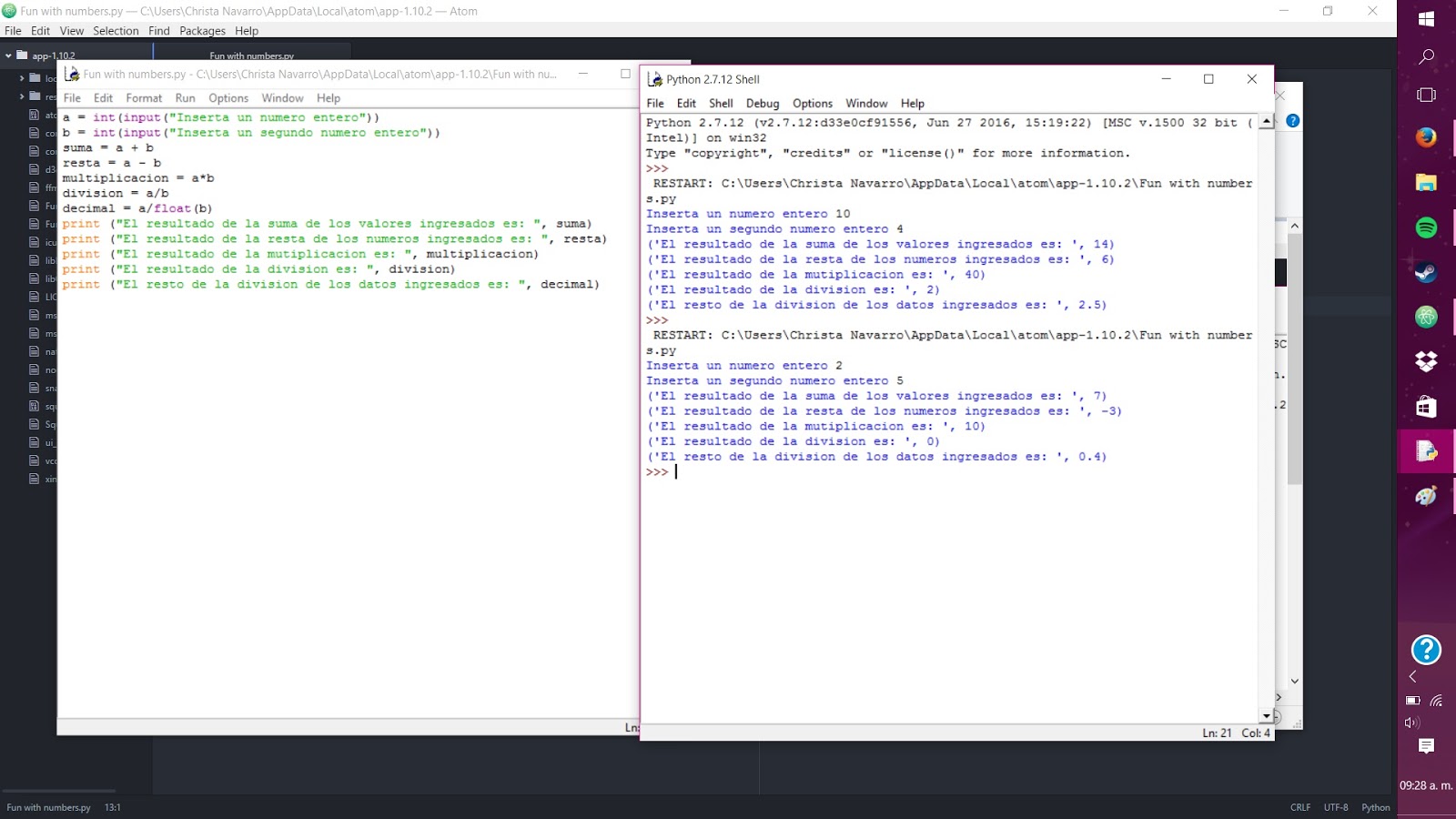This screenshot has width=1456, height=819.
Task: Click the Python grammar selector in status bar
Action: pyautogui.click(x=1375, y=807)
